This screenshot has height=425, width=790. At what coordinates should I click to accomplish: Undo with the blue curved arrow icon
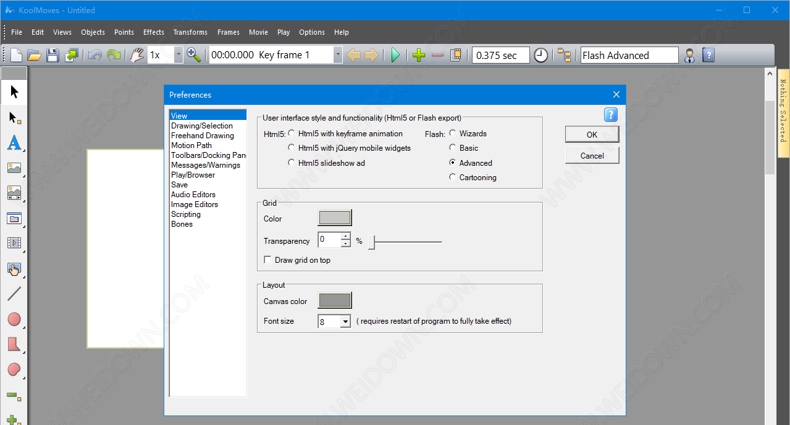click(x=95, y=55)
